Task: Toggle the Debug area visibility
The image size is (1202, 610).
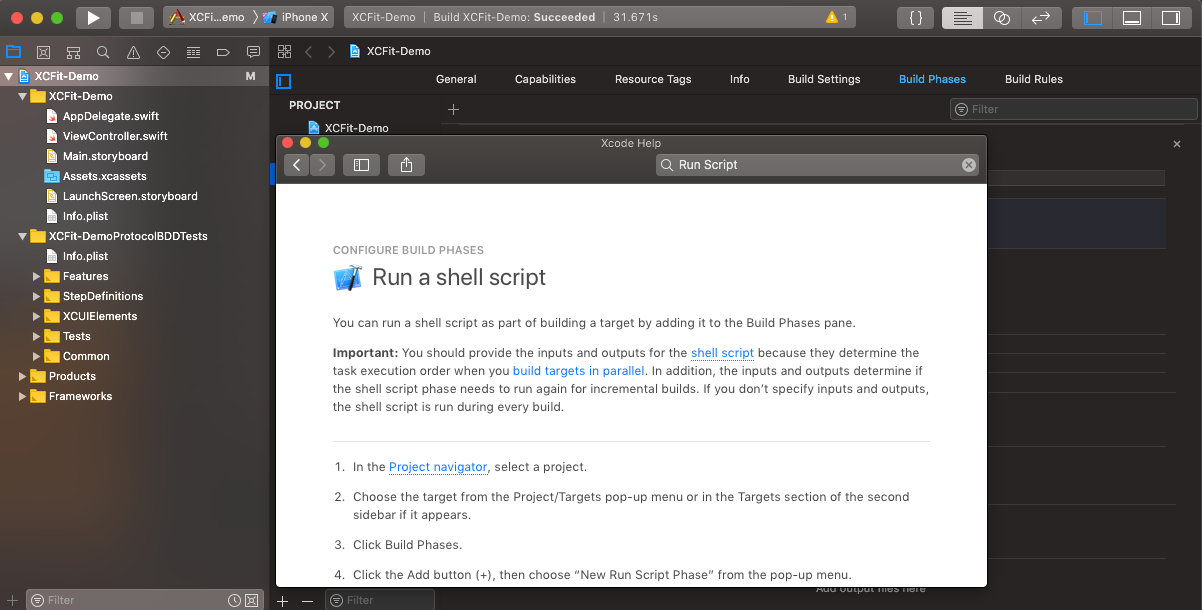Action: coord(1131,17)
